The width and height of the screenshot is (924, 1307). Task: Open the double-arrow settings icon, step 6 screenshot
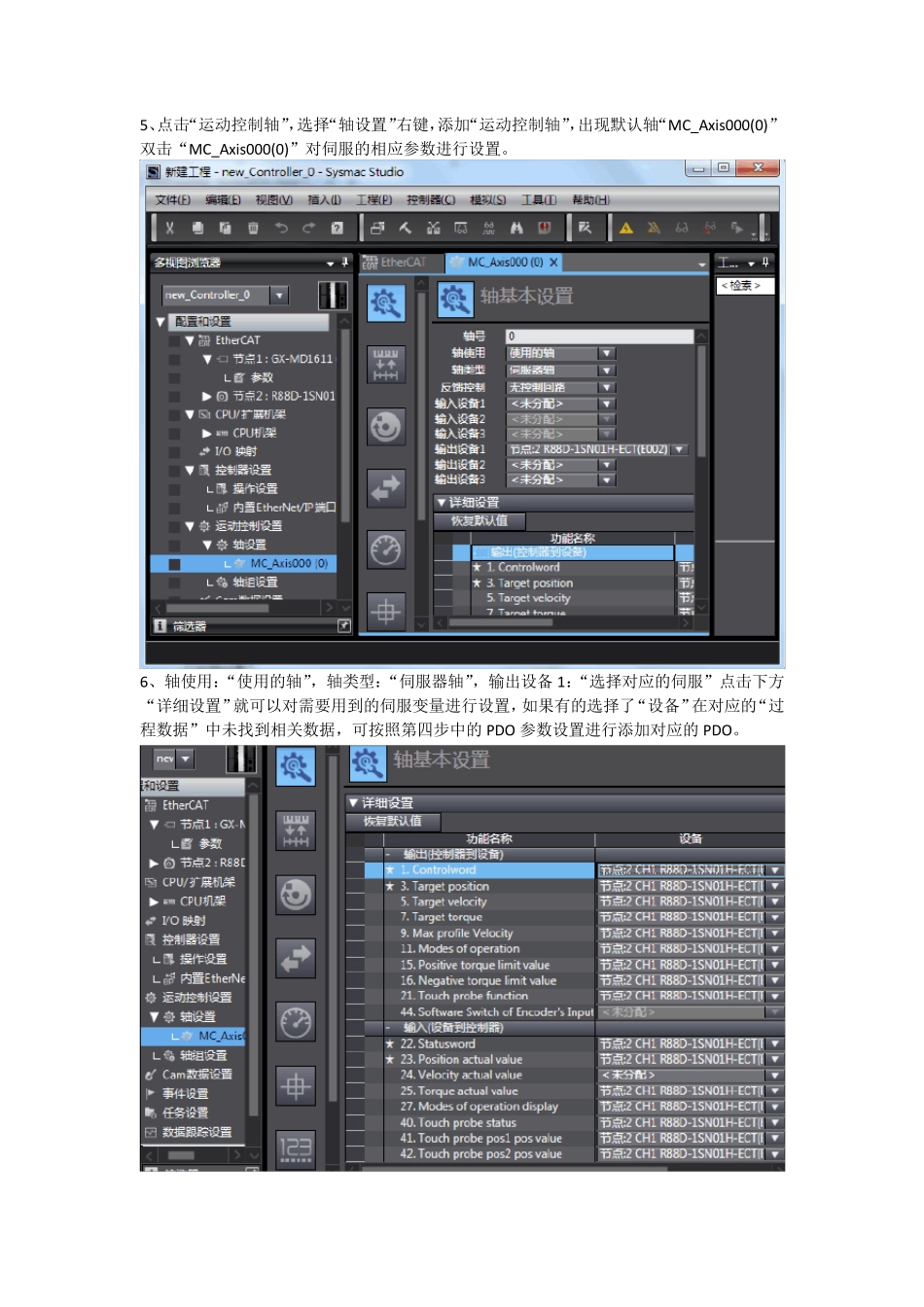tap(296, 958)
